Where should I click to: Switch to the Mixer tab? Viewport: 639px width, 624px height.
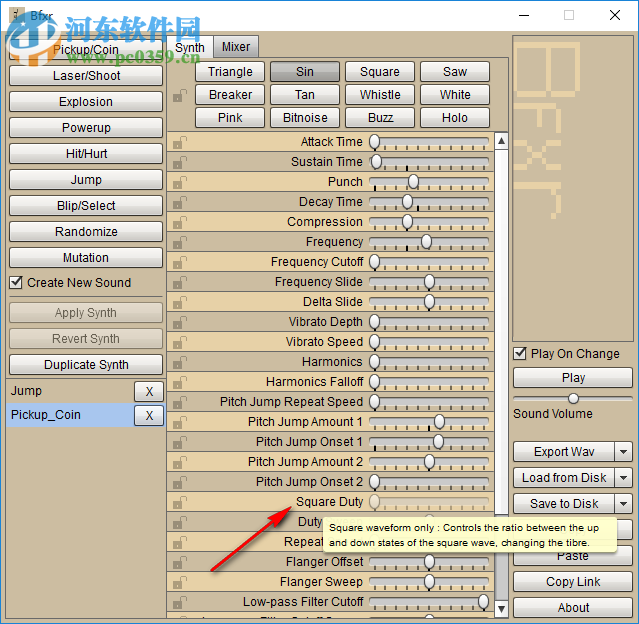[x=236, y=47]
